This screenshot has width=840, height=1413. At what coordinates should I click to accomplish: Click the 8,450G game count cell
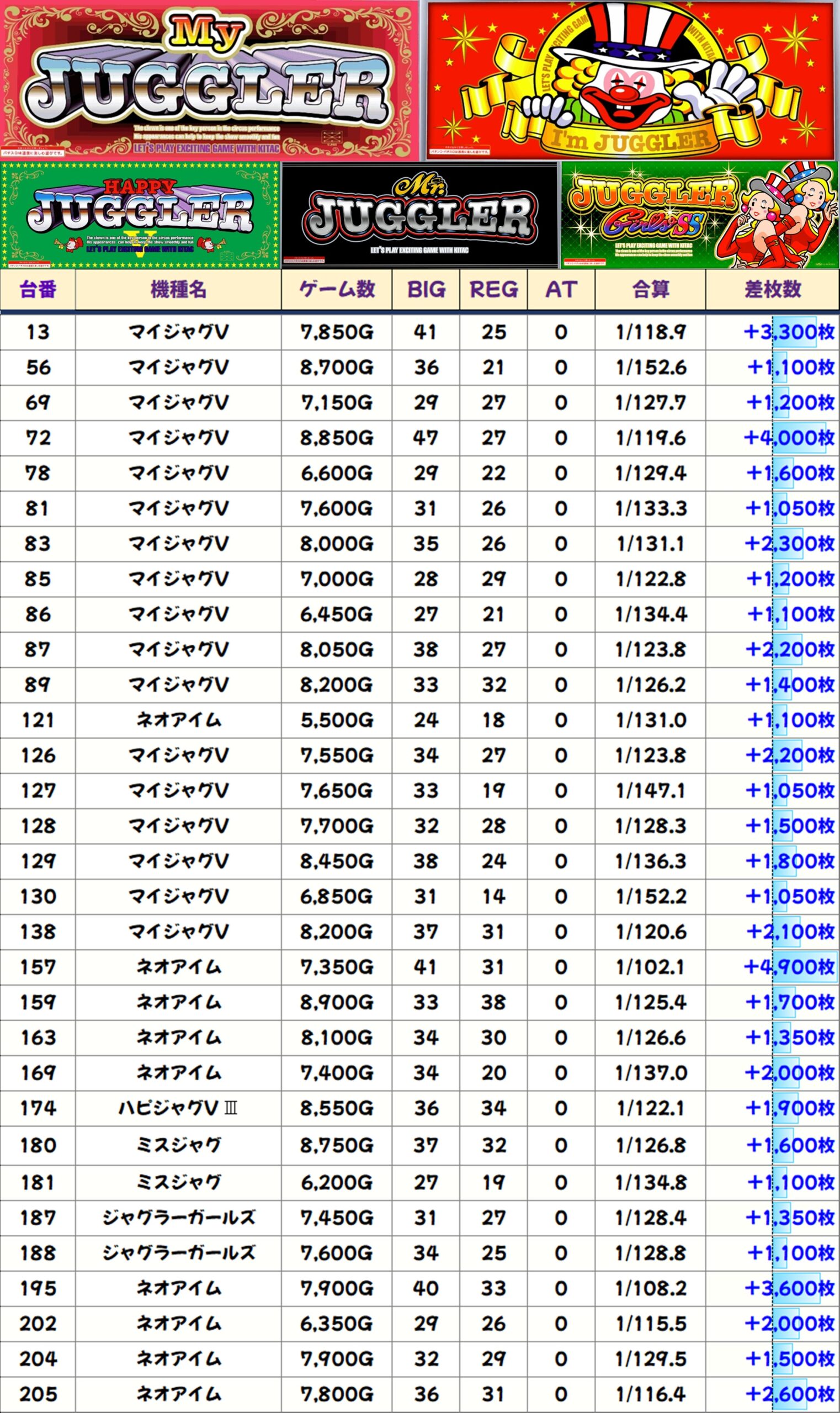pyautogui.click(x=337, y=862)
